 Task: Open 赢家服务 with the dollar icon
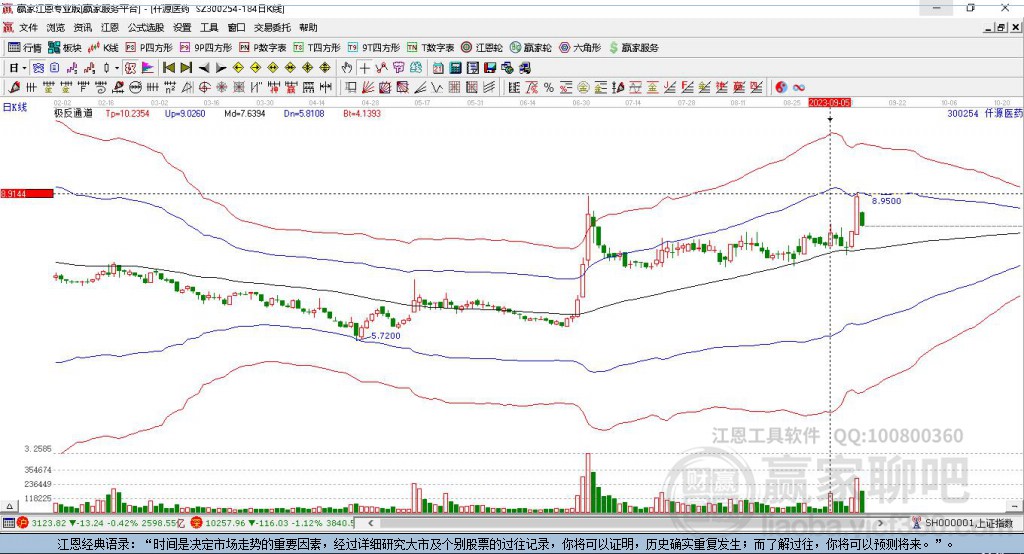pyautogui.click(x=633, y=48)
